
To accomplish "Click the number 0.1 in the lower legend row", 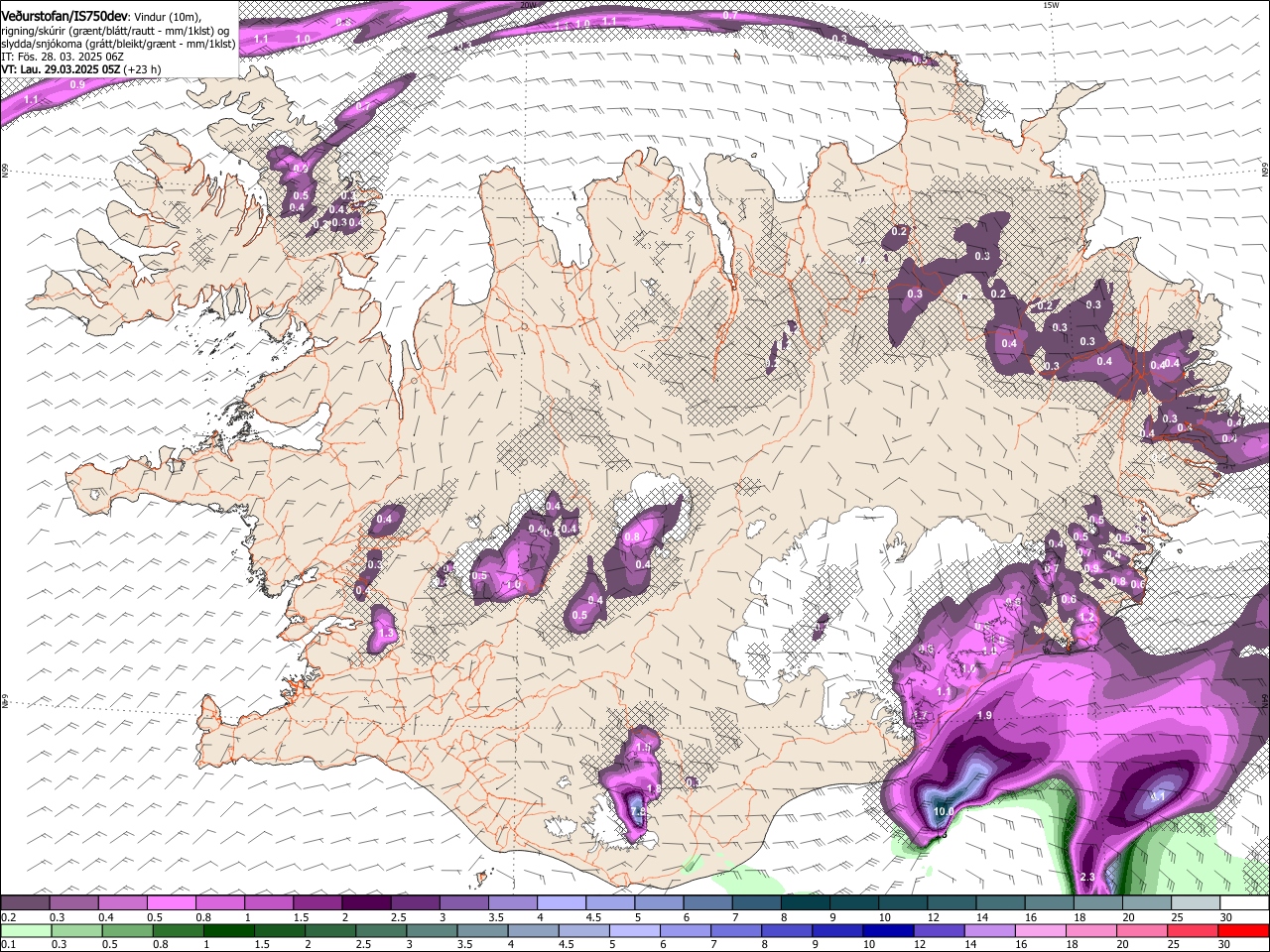I will [x=8, y=945].
